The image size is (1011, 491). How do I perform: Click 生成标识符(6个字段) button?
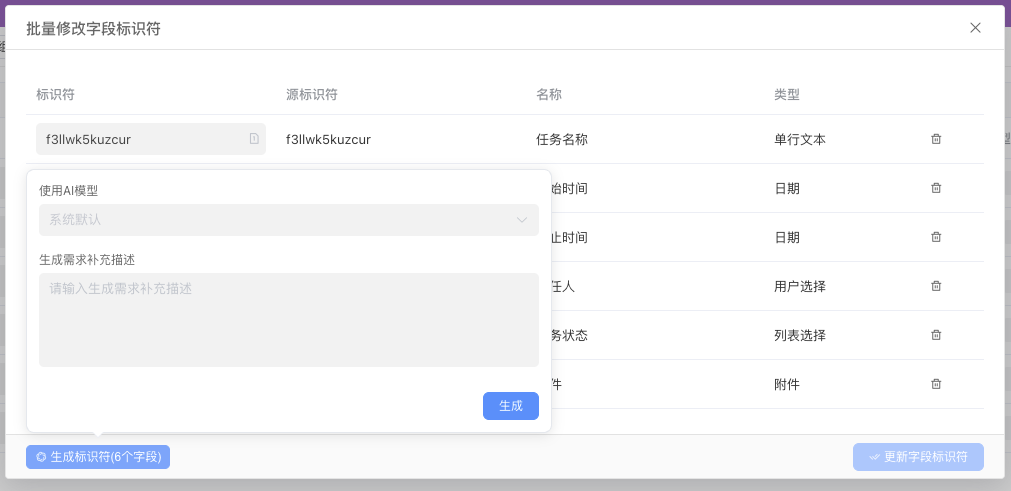click(98, 457)
